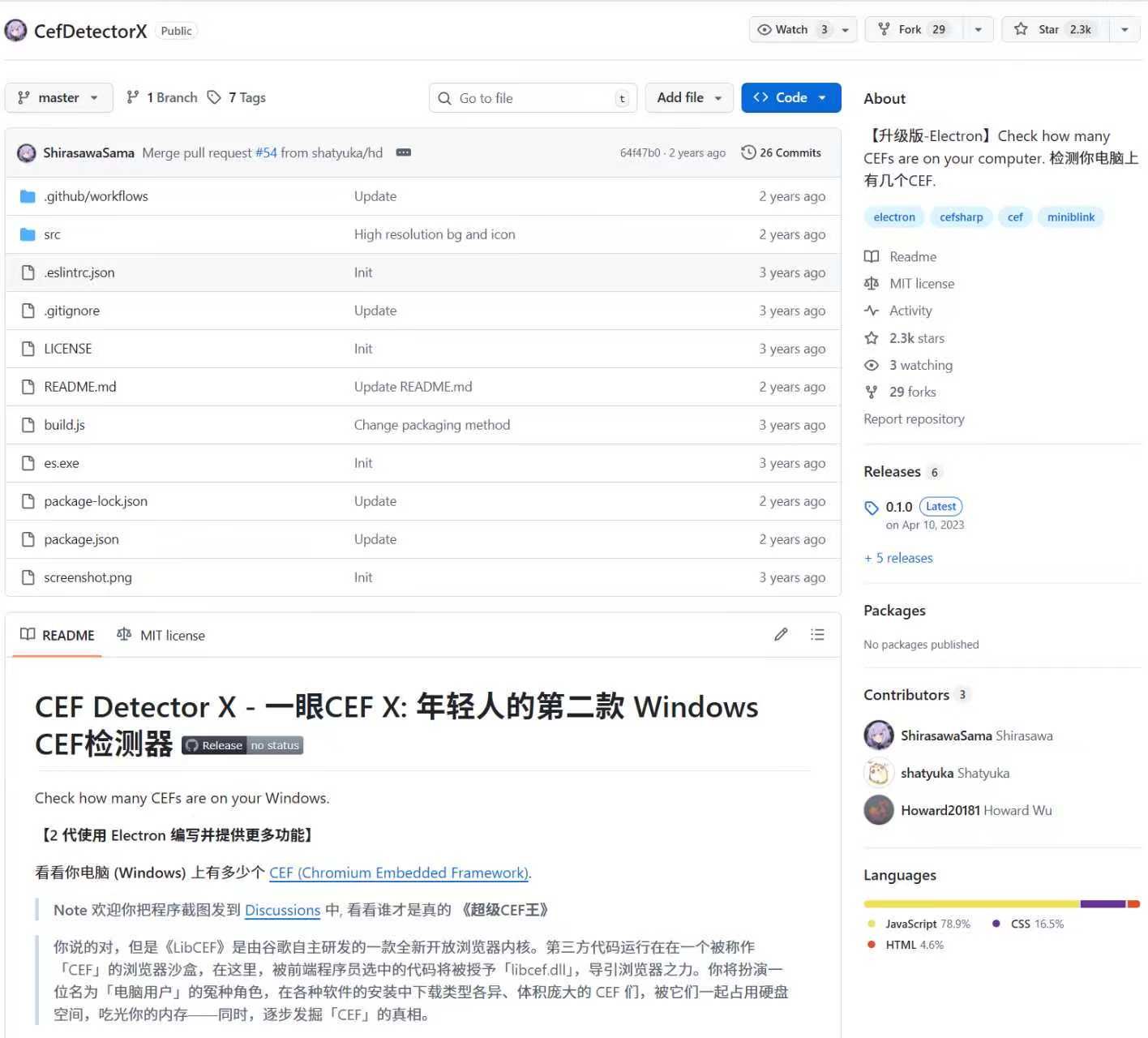Image resolution: width=1148 pixels, height=1038 pixels.
Task: Open the green Code dropdown button
Action: (791, 97)
